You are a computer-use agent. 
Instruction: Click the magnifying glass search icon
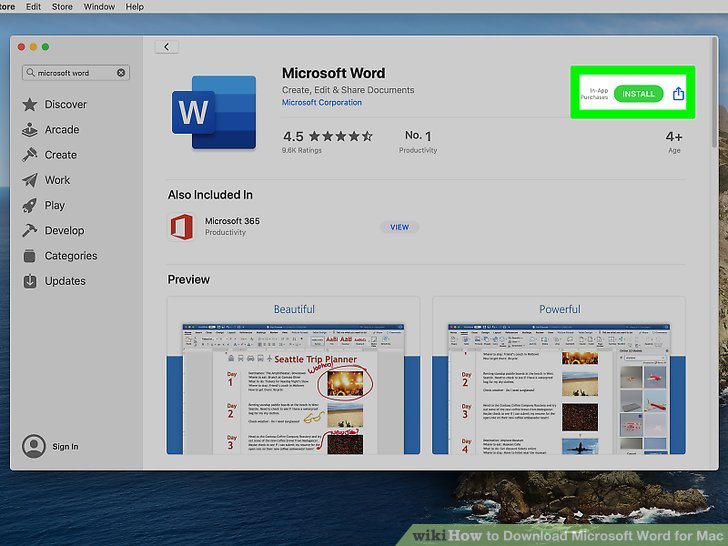tap(31, 73)
